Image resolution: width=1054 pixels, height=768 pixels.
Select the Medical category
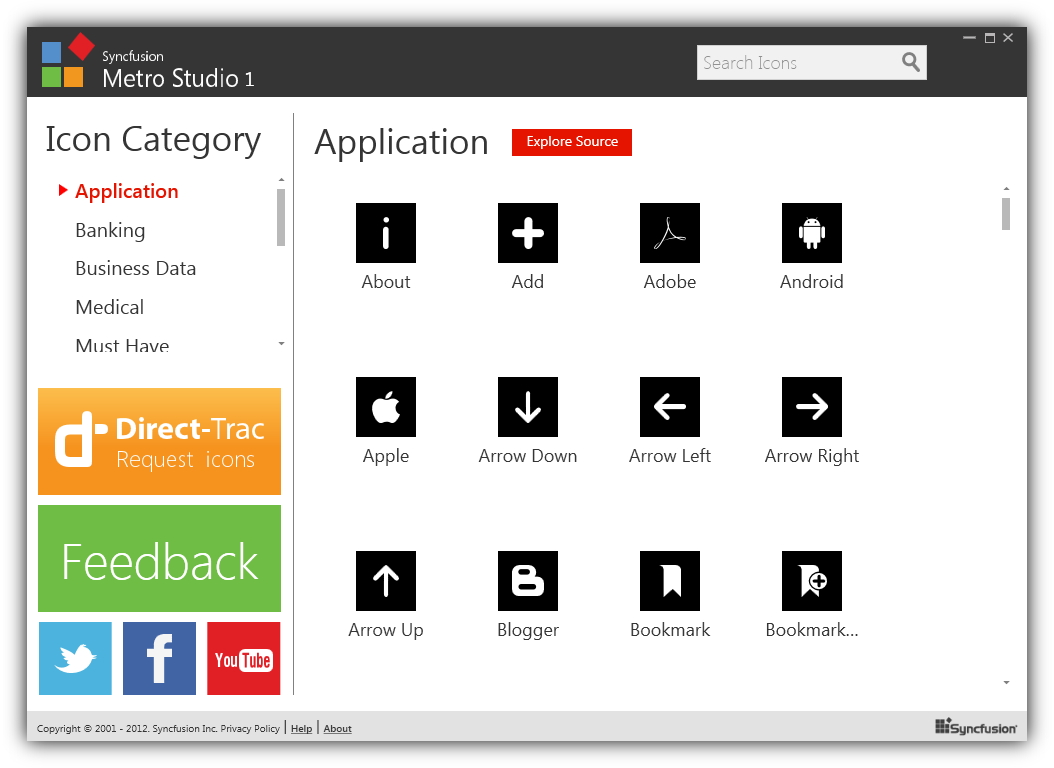110,307
